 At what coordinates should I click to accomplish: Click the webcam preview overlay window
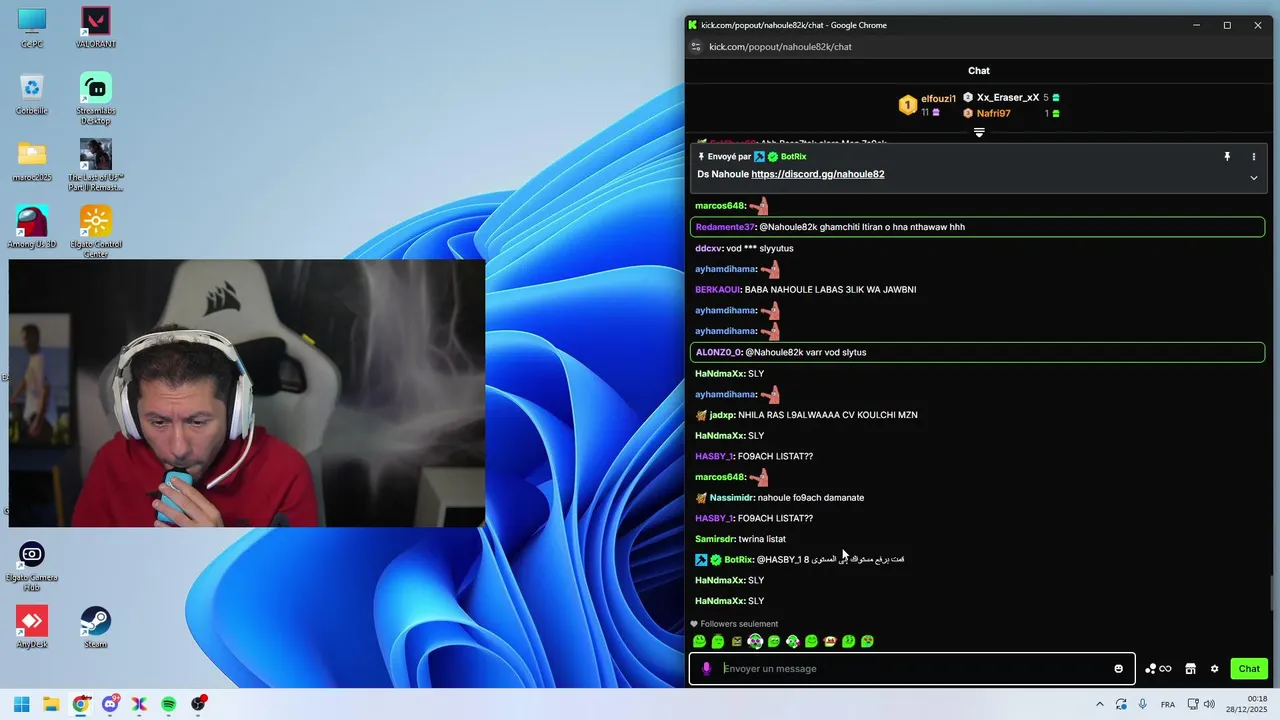247,393
